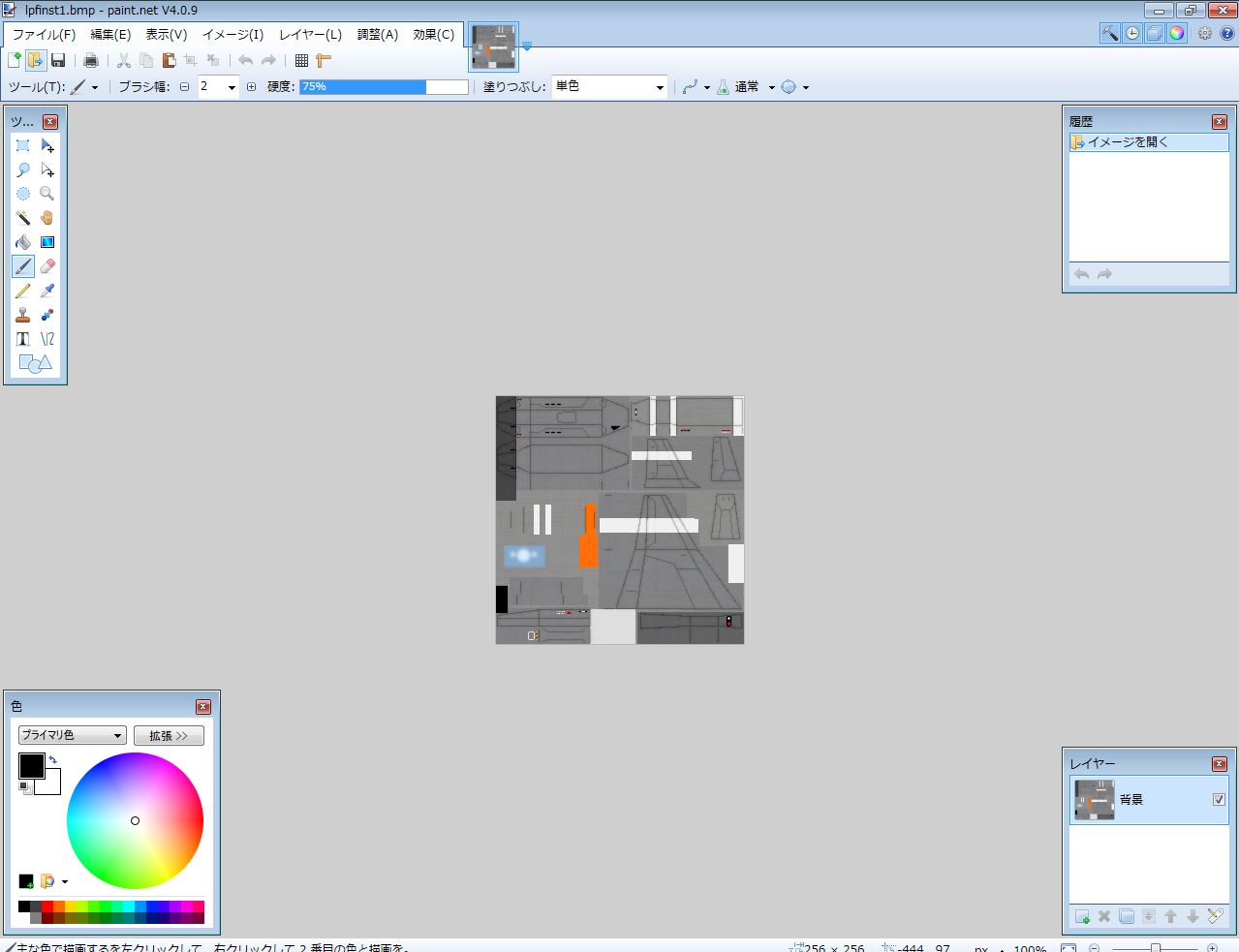Screen dimensions: 1239x952
Task: Choose the Clone Stamp tool
Action: (x=23, y=315)
